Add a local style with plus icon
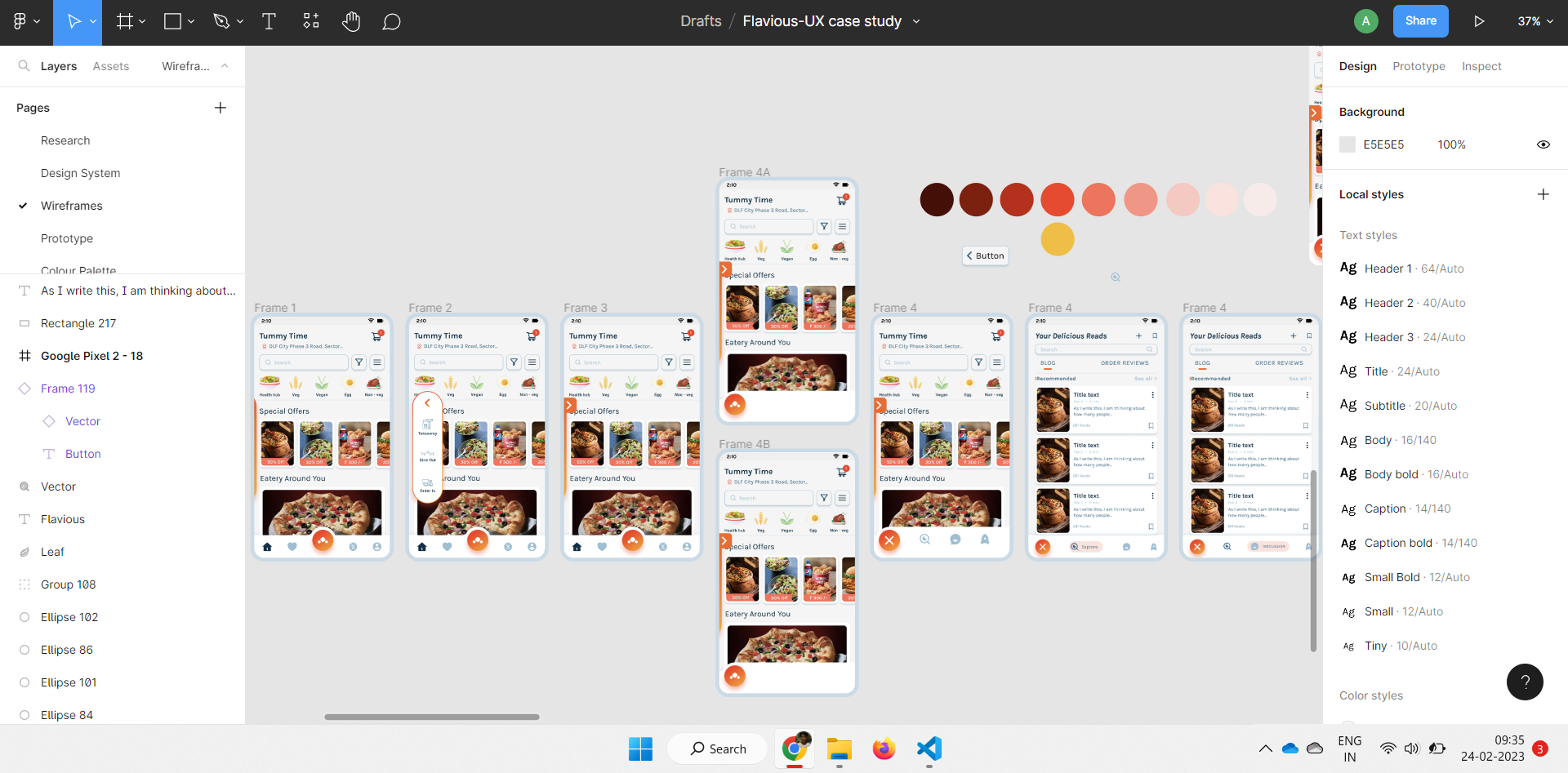The height and width of the screenshot is (773, 1568). (1543, 194)
